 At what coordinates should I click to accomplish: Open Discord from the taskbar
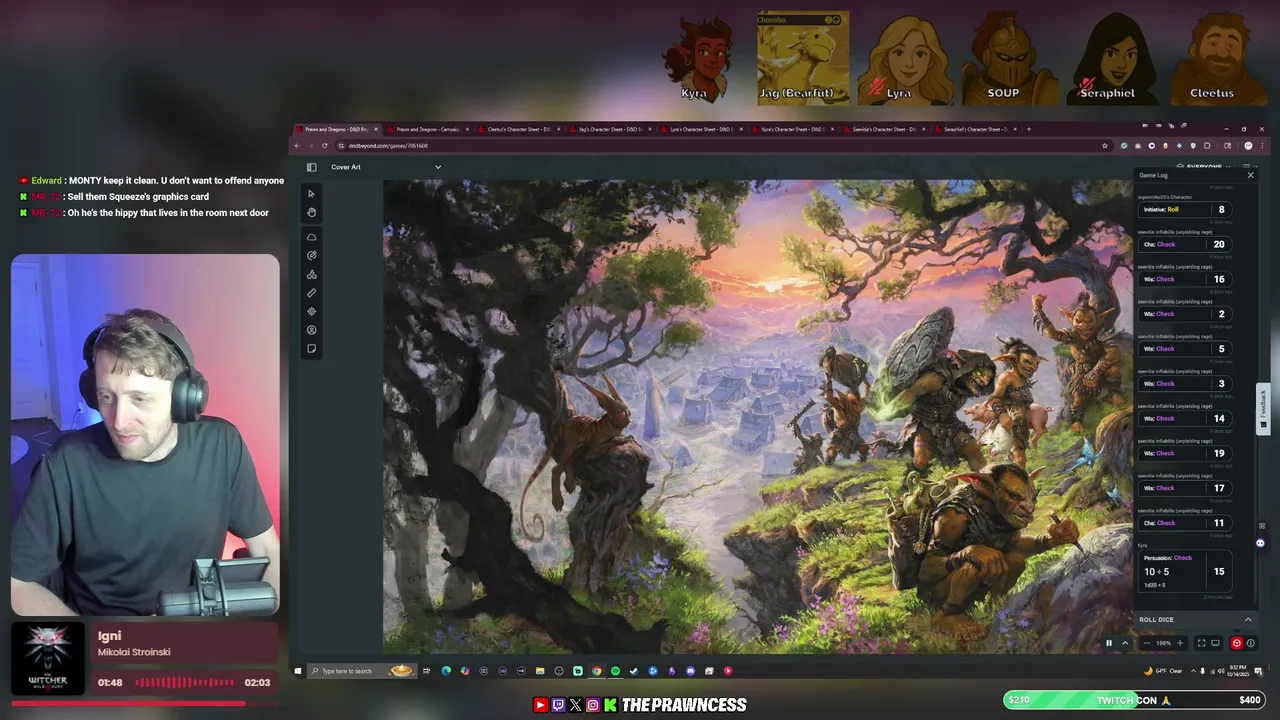(x=690, y=671)
